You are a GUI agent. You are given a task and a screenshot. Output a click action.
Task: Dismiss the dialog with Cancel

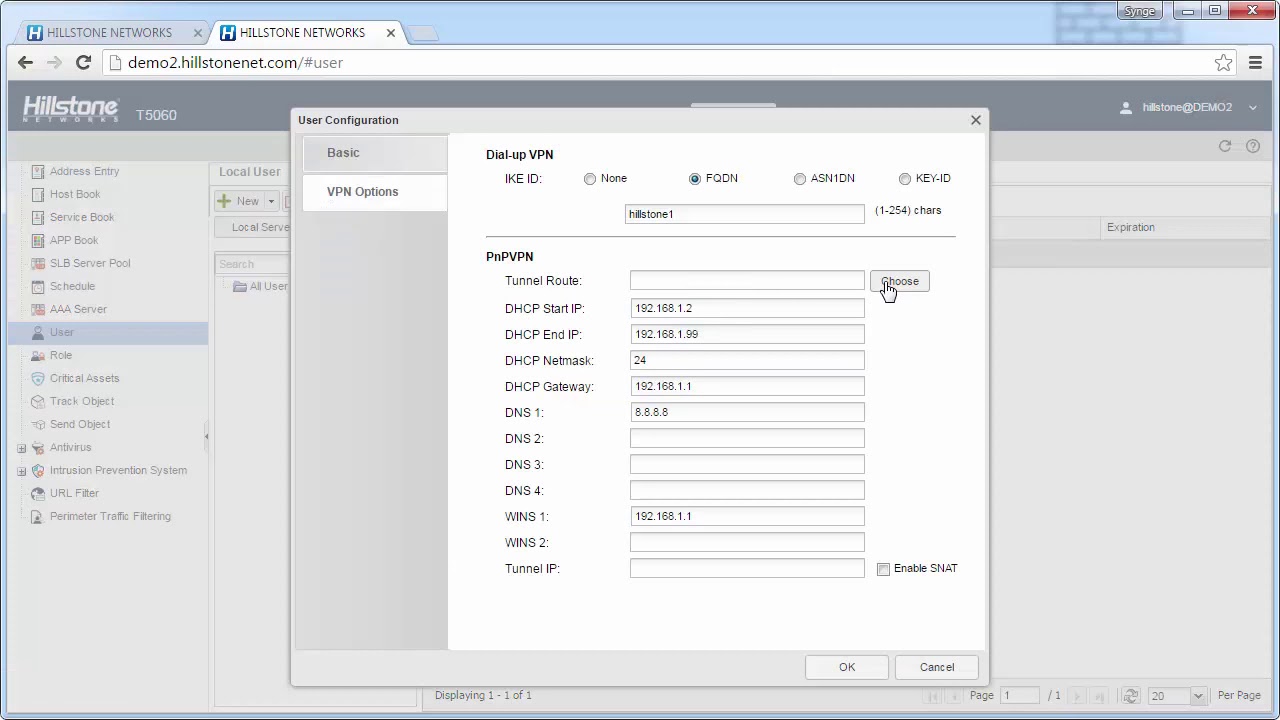tap(937, 667)
